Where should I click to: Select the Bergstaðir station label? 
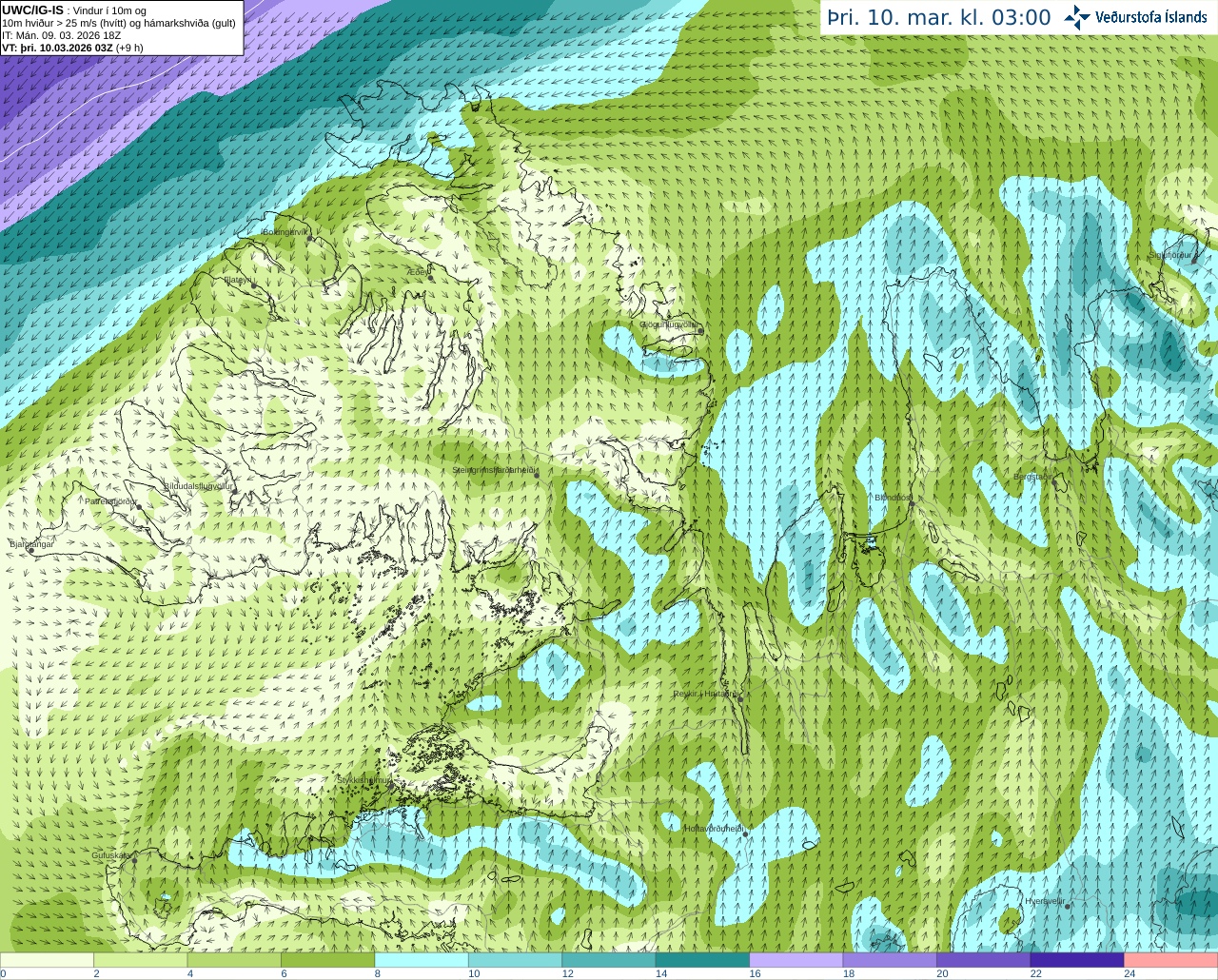(1032, 477)
